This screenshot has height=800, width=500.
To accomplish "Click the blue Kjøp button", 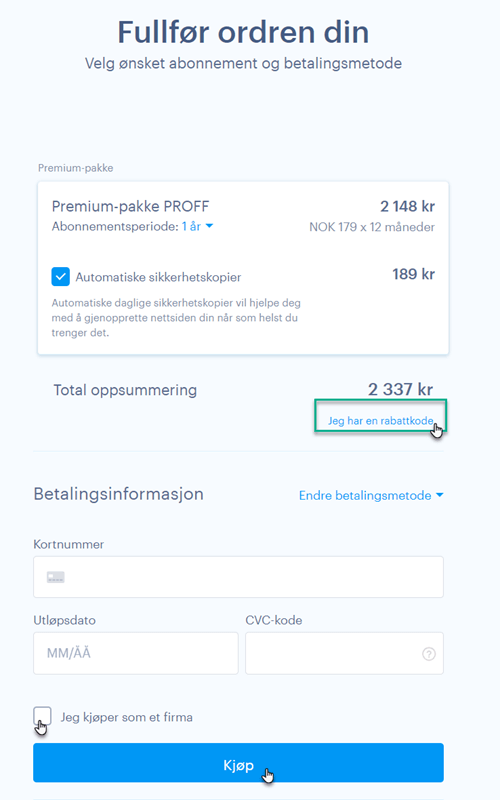I will 238,763.
